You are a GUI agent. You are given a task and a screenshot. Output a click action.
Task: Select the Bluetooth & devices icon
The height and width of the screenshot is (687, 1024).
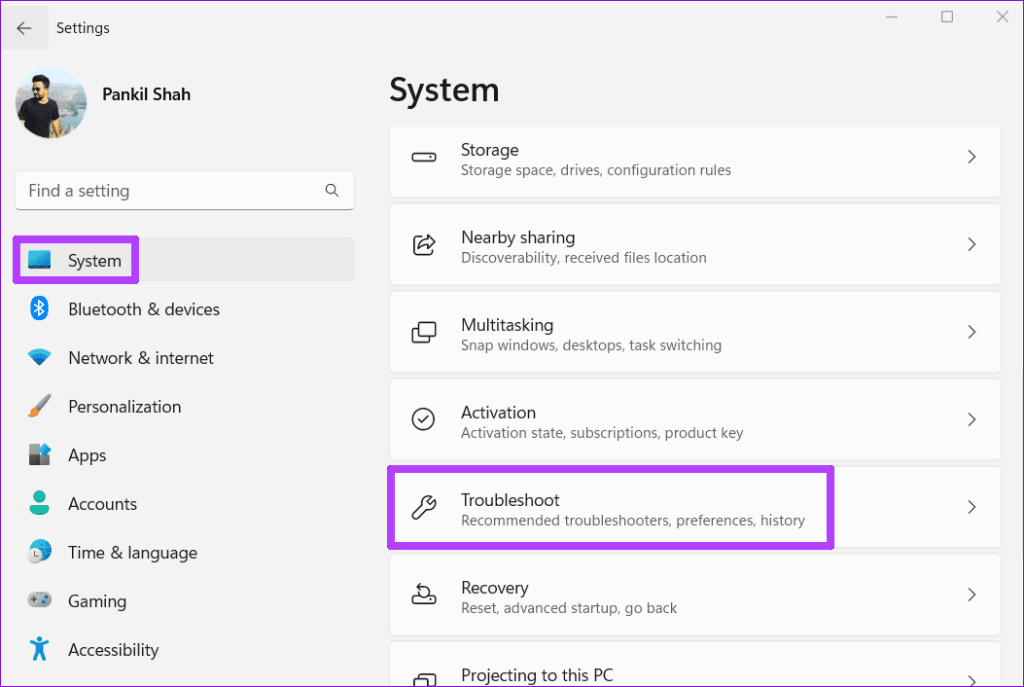coord(40,309)
